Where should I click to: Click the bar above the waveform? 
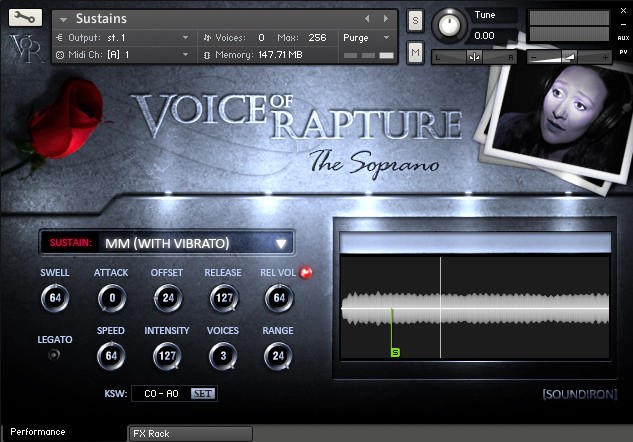pos(475,243)
